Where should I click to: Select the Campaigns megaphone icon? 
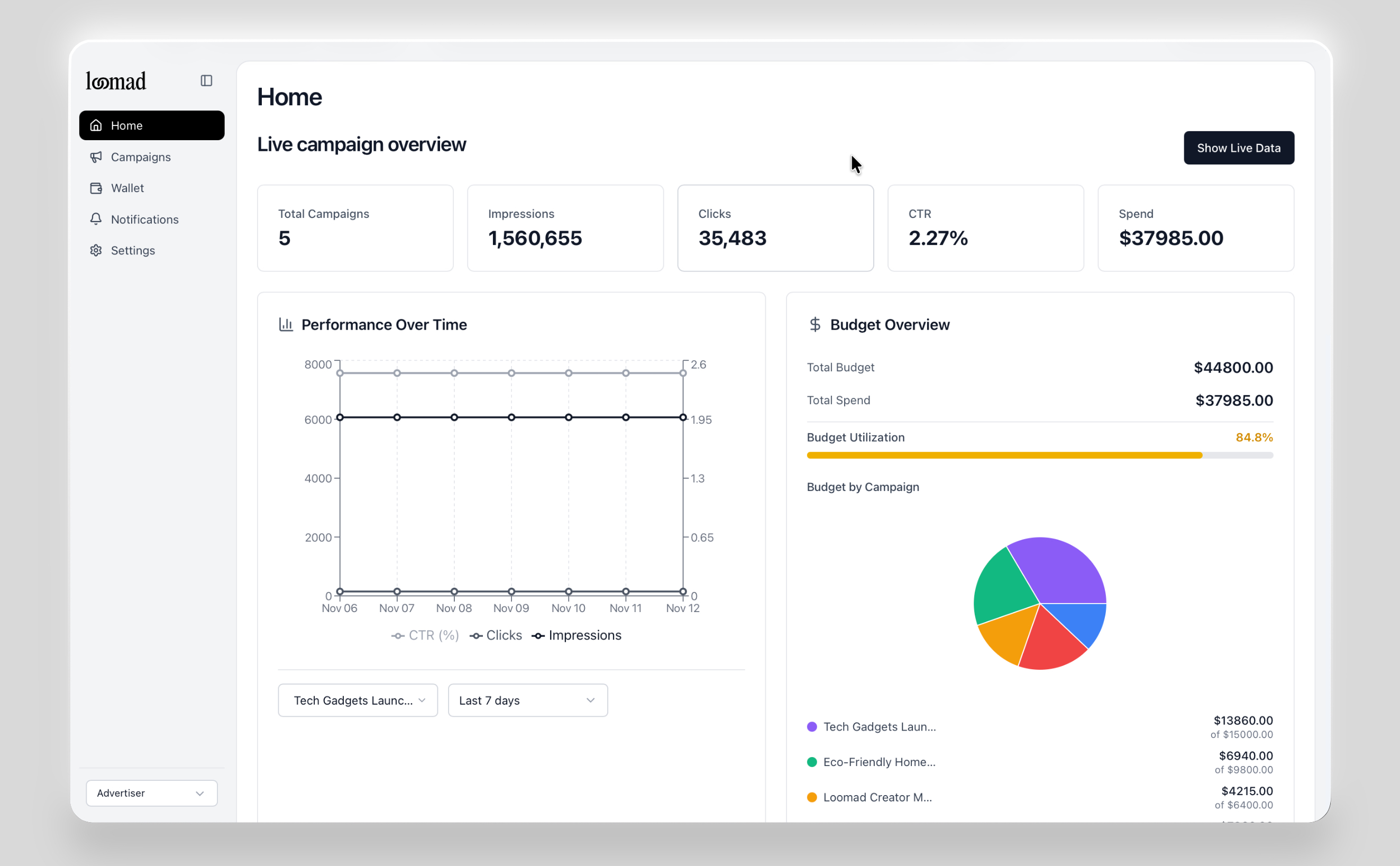tap(96, 157)
